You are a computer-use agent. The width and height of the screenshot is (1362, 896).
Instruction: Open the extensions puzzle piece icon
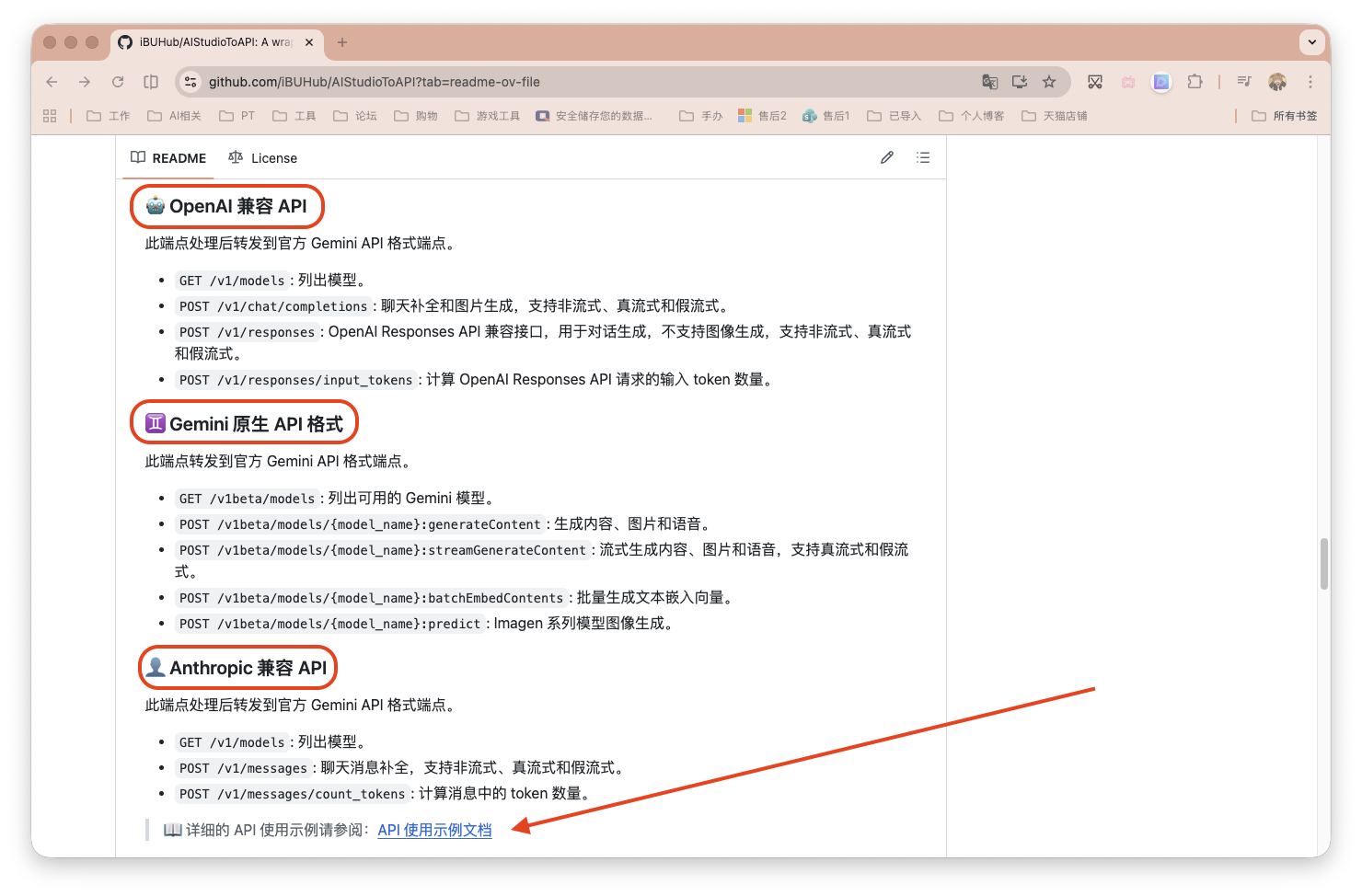(x=1195, y=82)
